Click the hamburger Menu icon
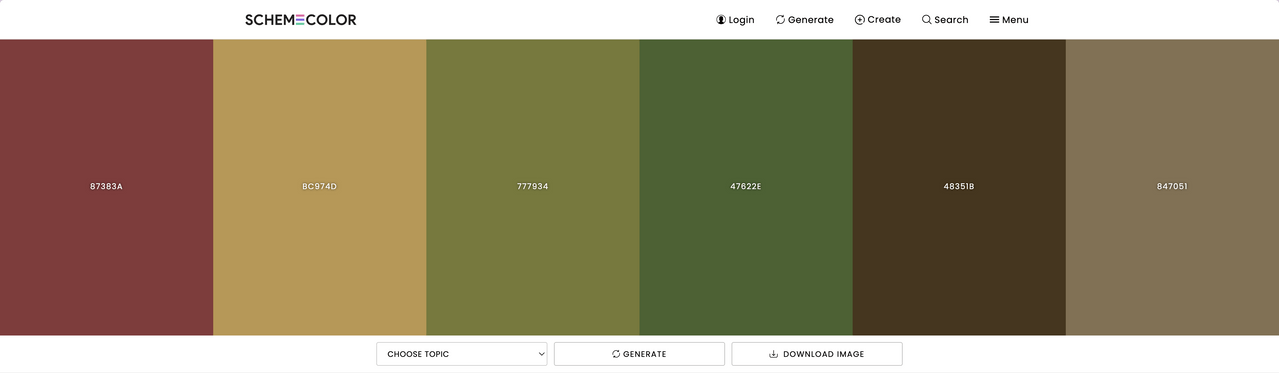Image resolution: width=1279 pixels, height=373 pixels. [x=994, y=20]
